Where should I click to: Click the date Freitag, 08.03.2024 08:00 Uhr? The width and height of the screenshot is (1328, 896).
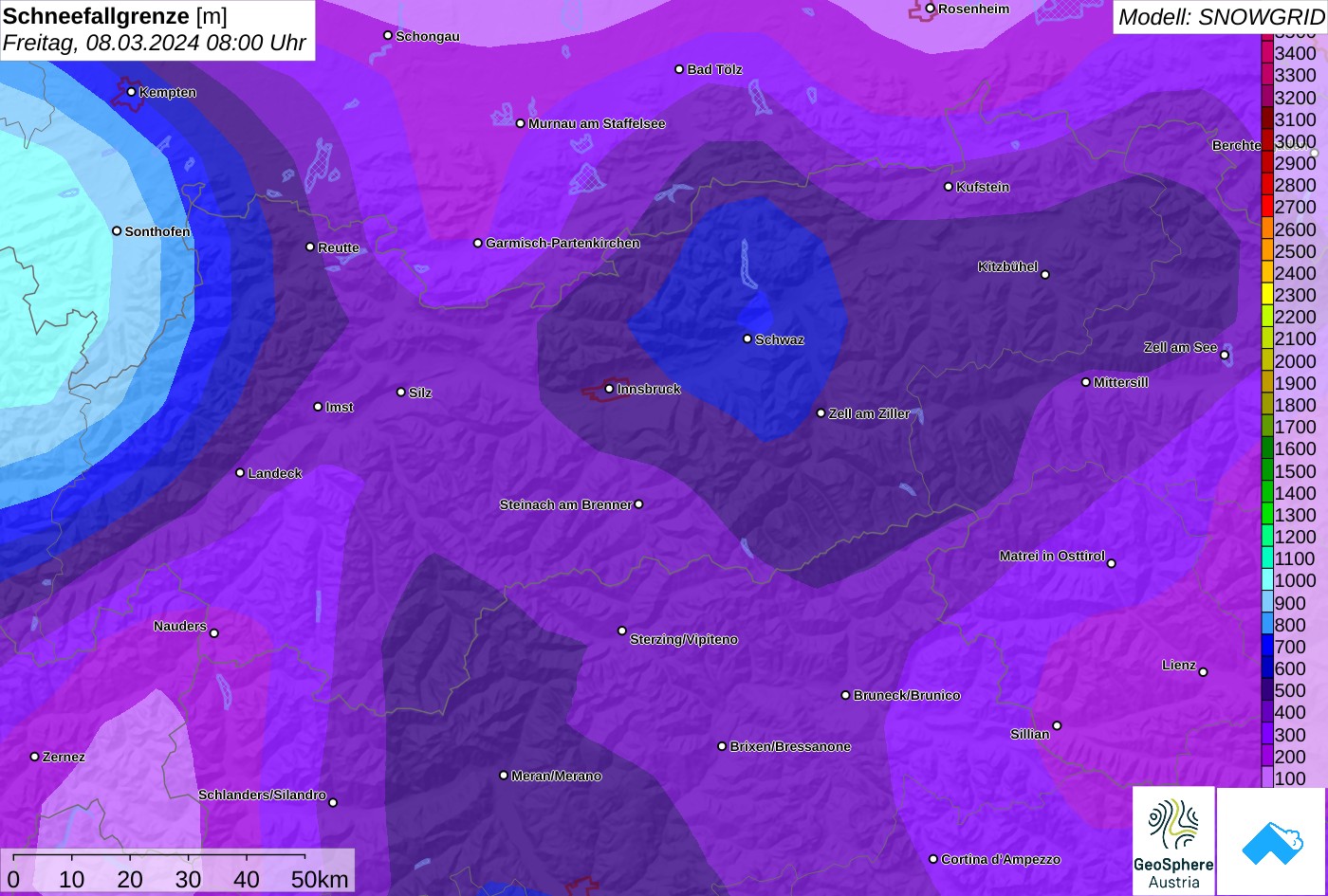pyautogui.click(x=155, y=43)
